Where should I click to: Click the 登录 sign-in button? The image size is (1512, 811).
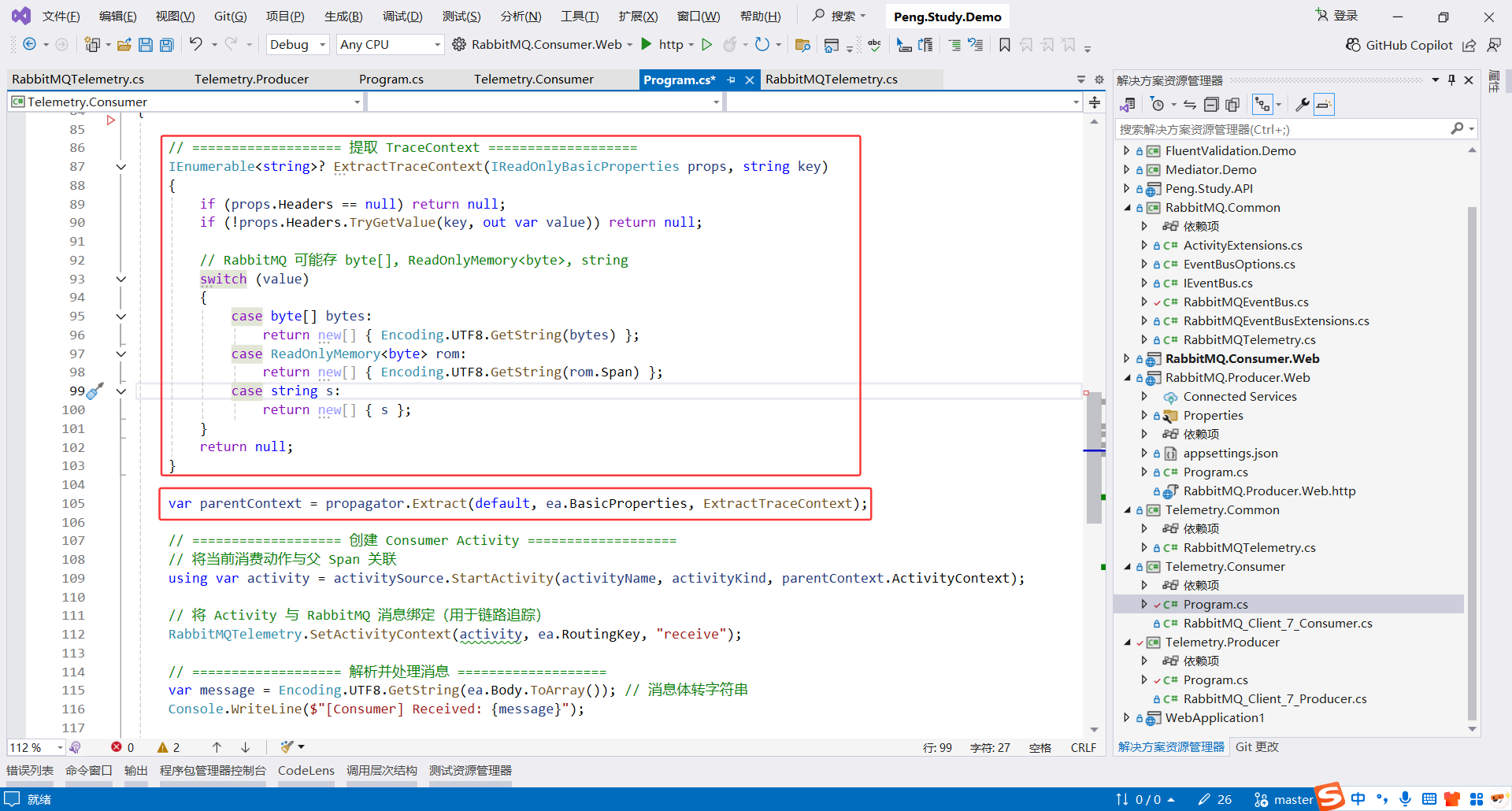[x=1336, y=15]
